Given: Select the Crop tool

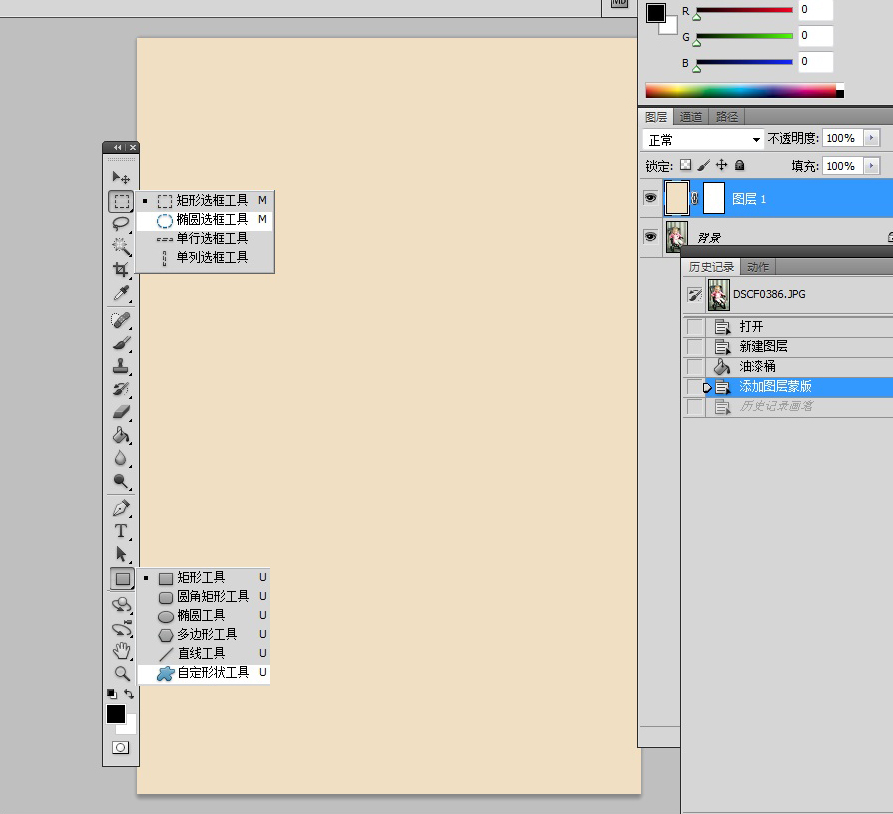Looking at the screenshot, I should 121,269.
